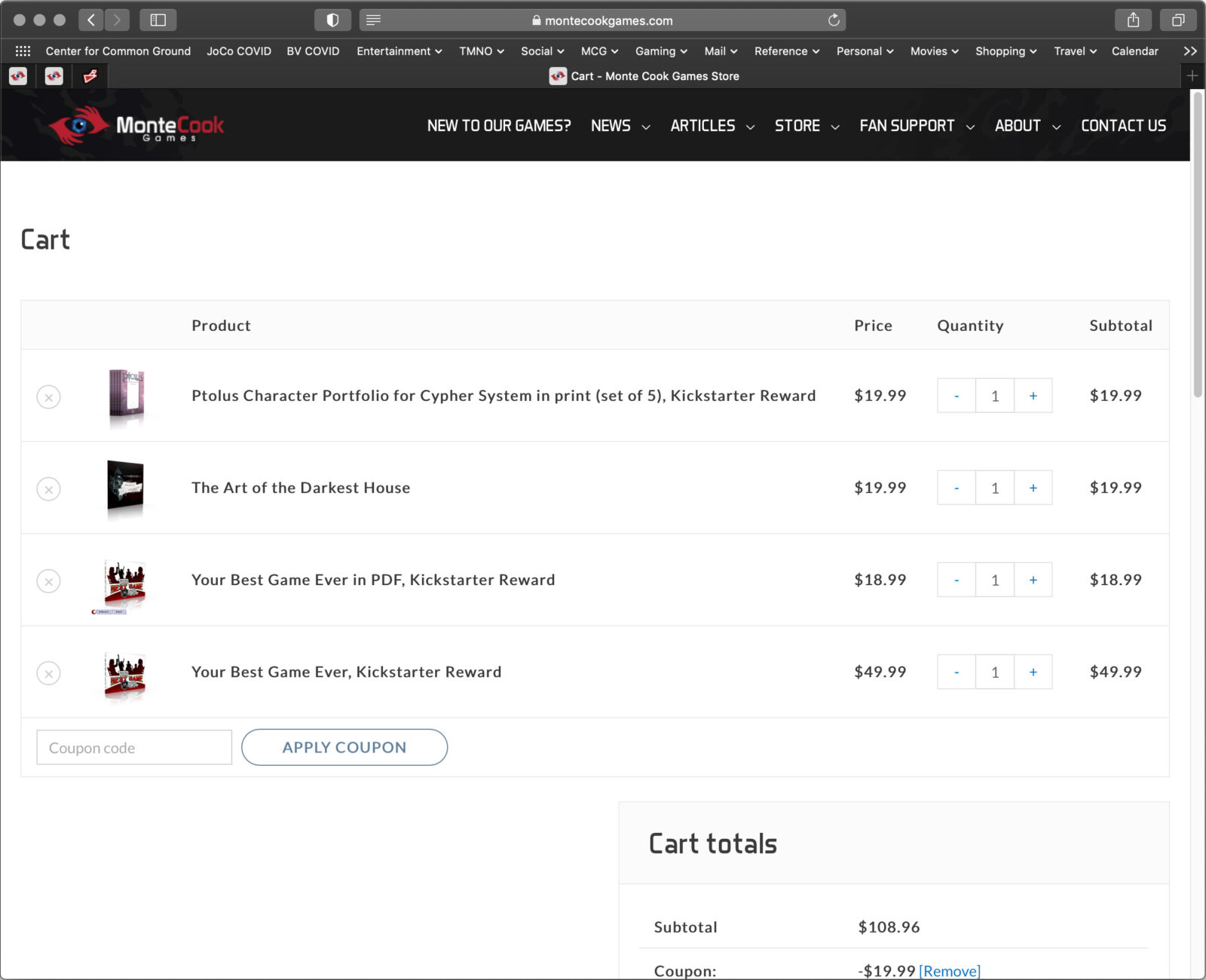The width and height of the screenshot is (1206, 980).
Task: Open the privacy report shield icon
Action: [332, 20]
